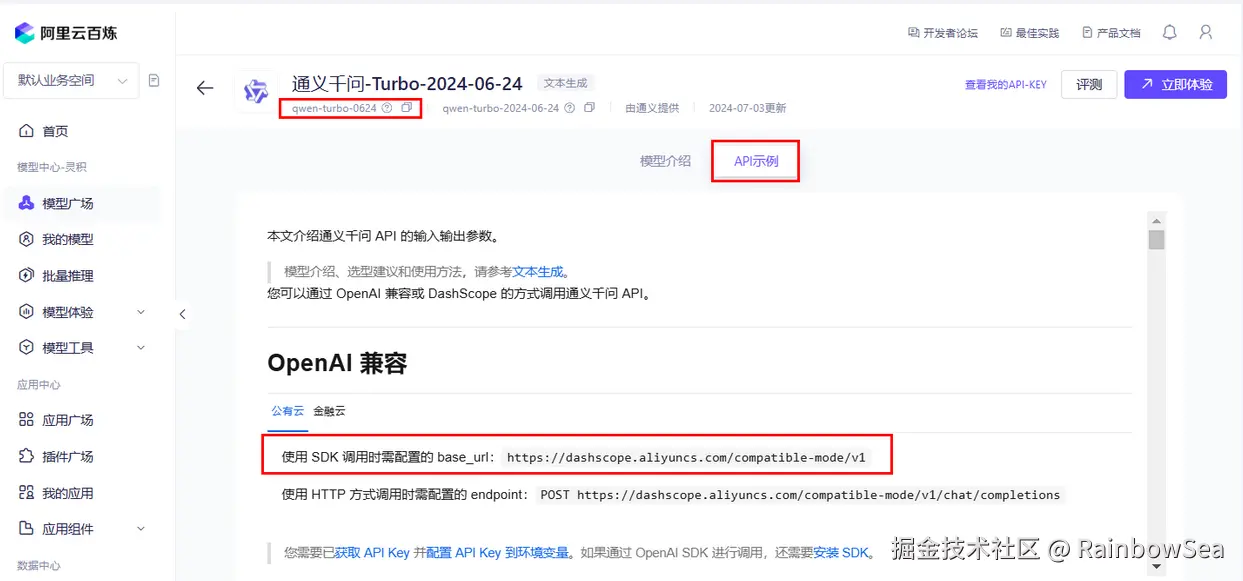Open 插件广场 in the sidebar
Viewport: 1243px width, 581px height.
pyautogui.click(x=68, y=457)
